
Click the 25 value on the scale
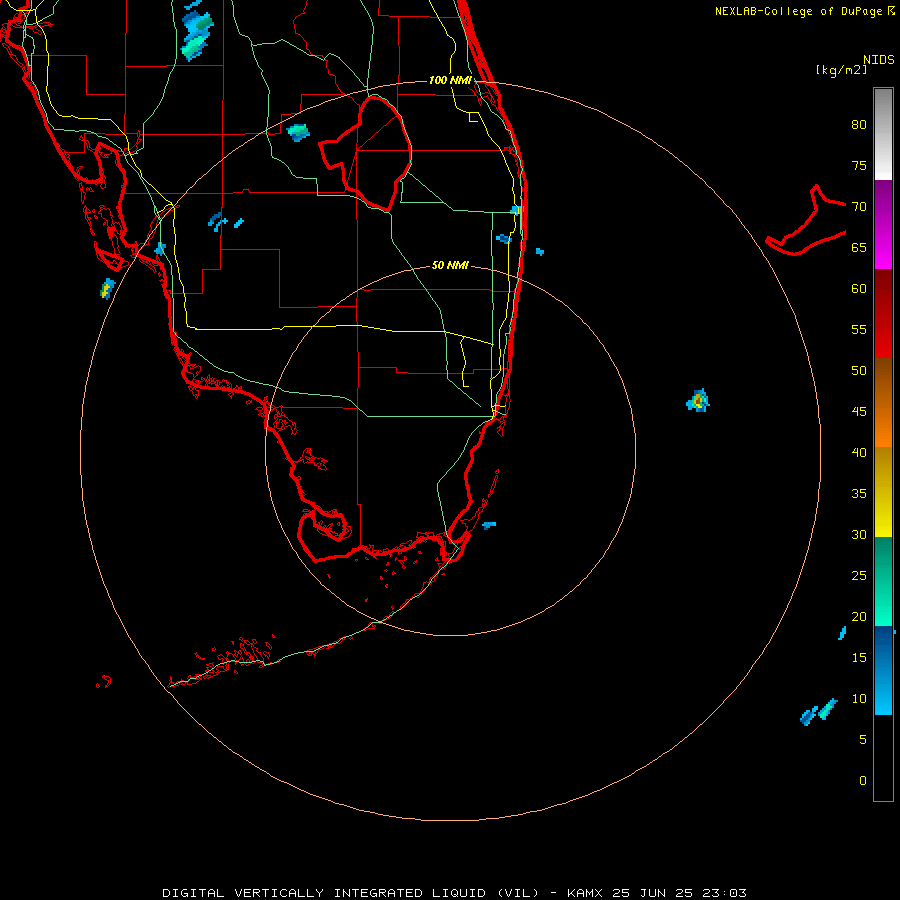click(x=859, y=575)
